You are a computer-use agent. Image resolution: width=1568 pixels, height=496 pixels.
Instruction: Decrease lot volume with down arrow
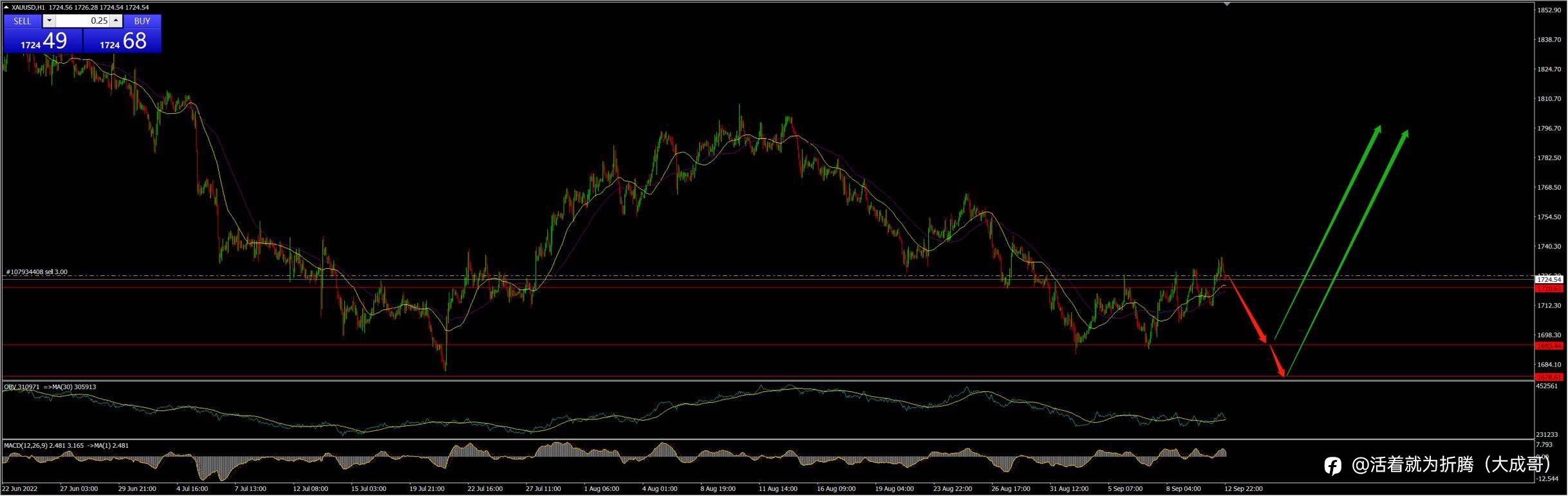[49, 21]
